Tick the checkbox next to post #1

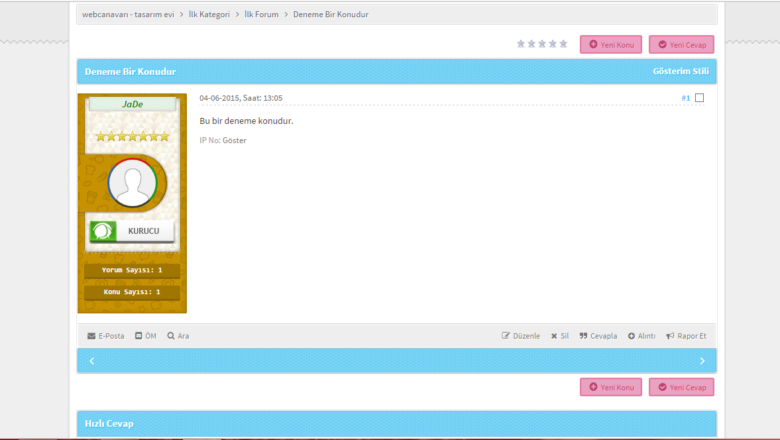pos(699,97)
